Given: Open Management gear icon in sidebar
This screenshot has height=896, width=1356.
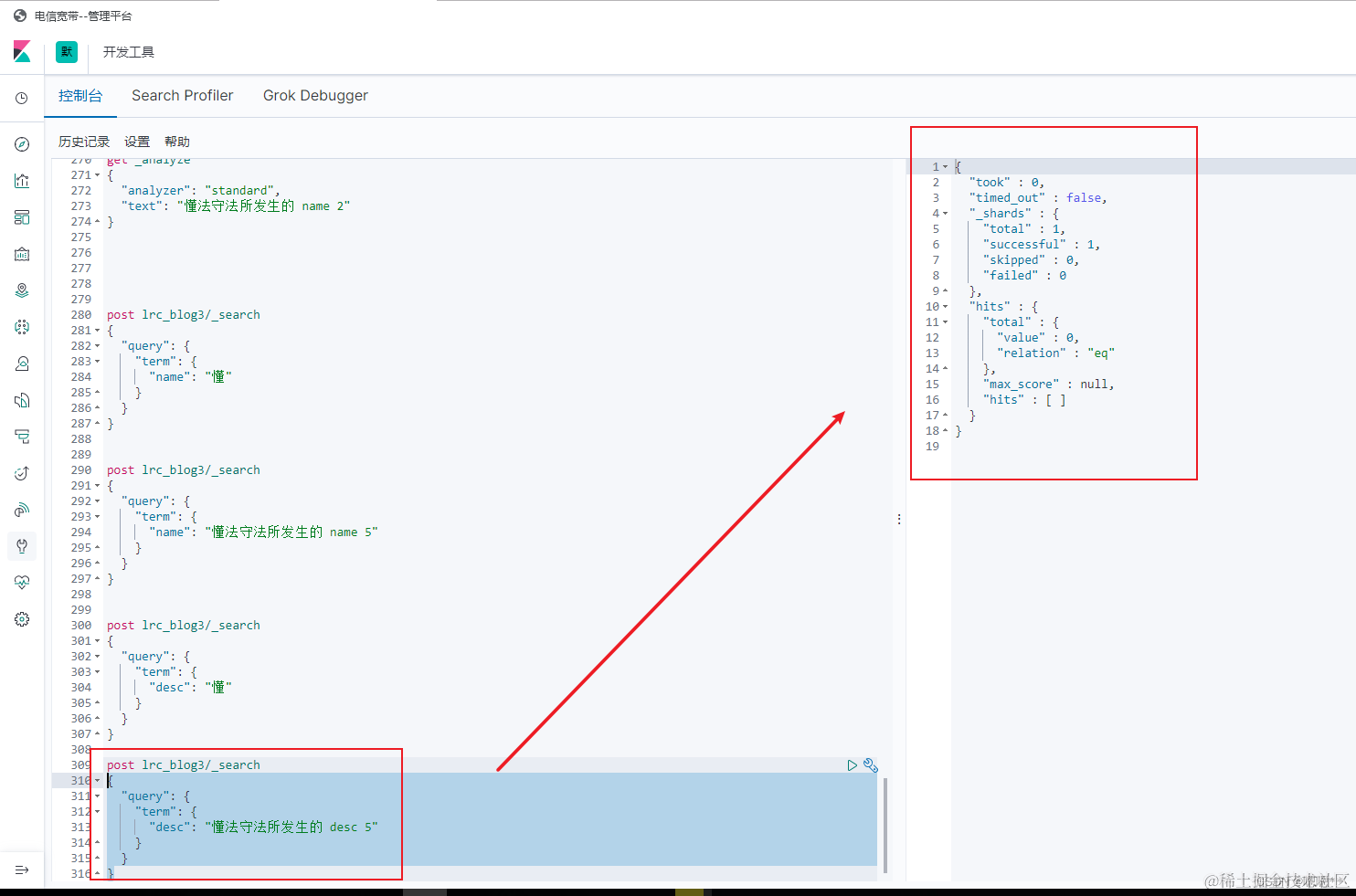Looking at the screenshot, I should click(22, 619).
